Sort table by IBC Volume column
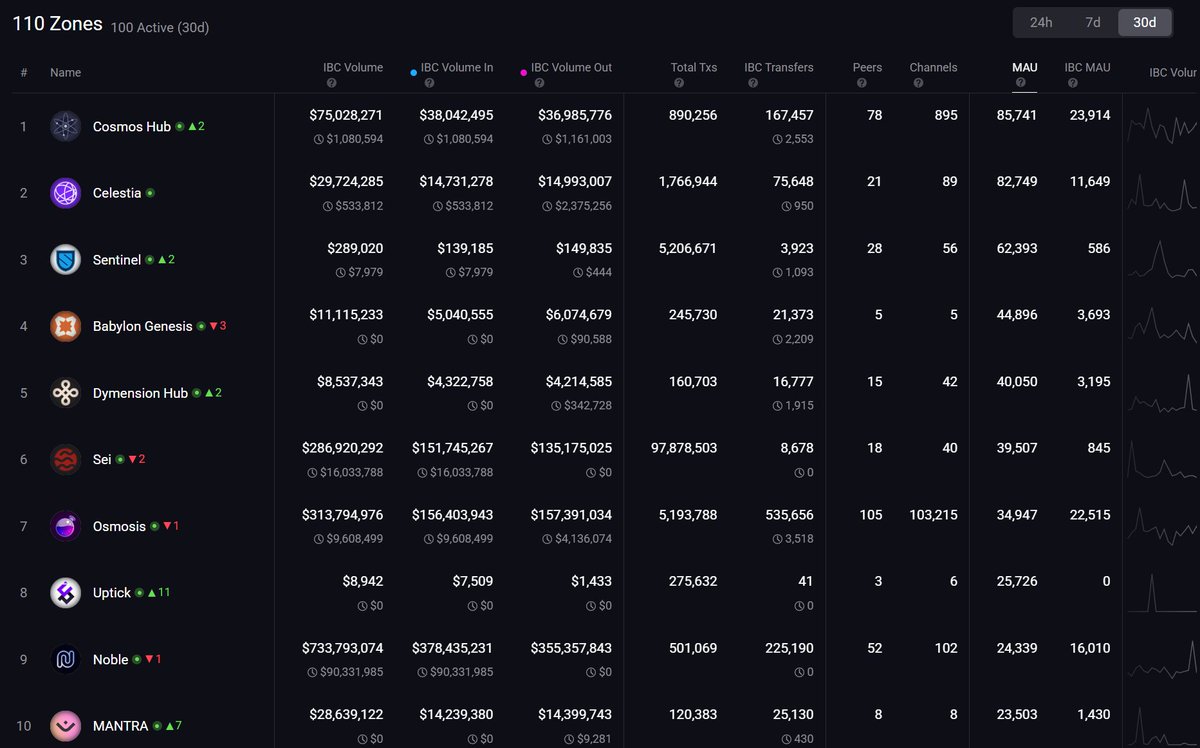This screenshot has height=748, width=1200. point(353,67)
